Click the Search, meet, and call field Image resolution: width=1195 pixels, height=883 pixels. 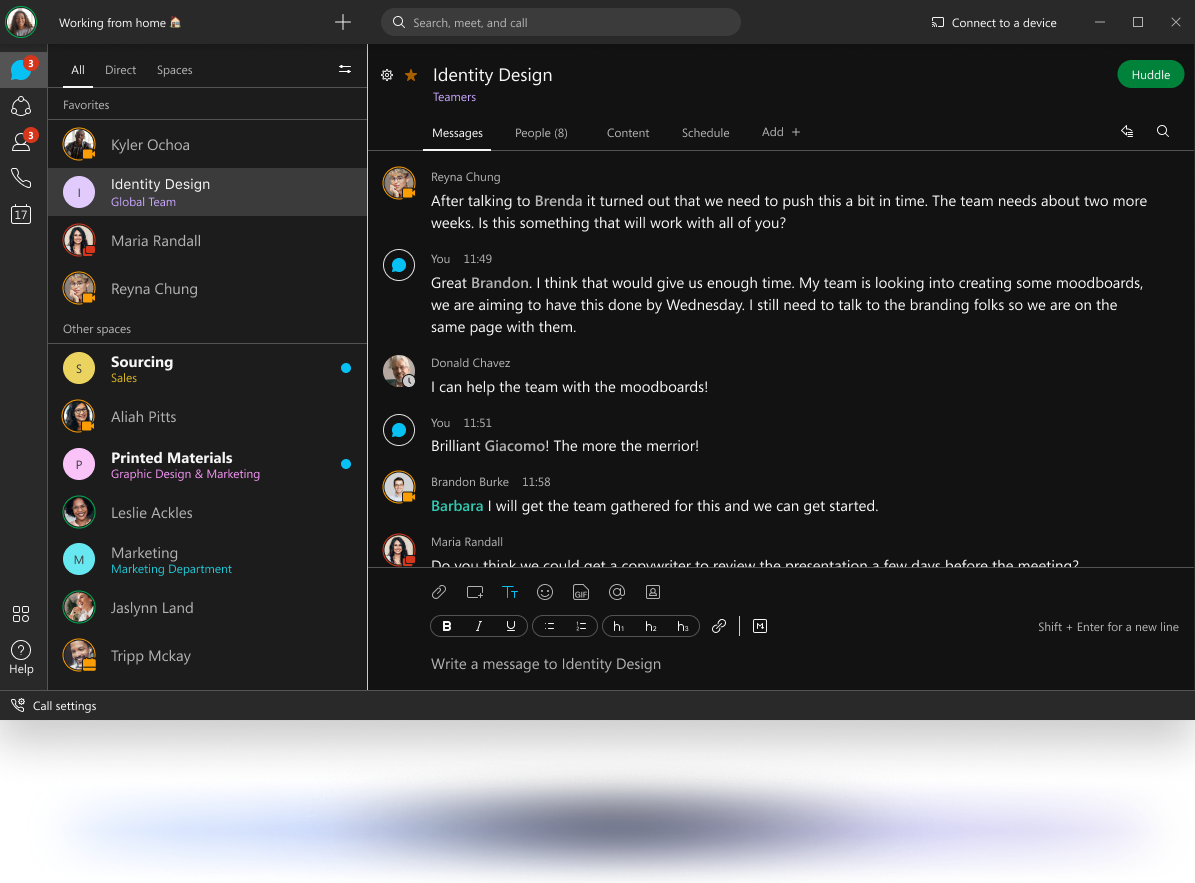pyautogui.click(x=561, y=22)
